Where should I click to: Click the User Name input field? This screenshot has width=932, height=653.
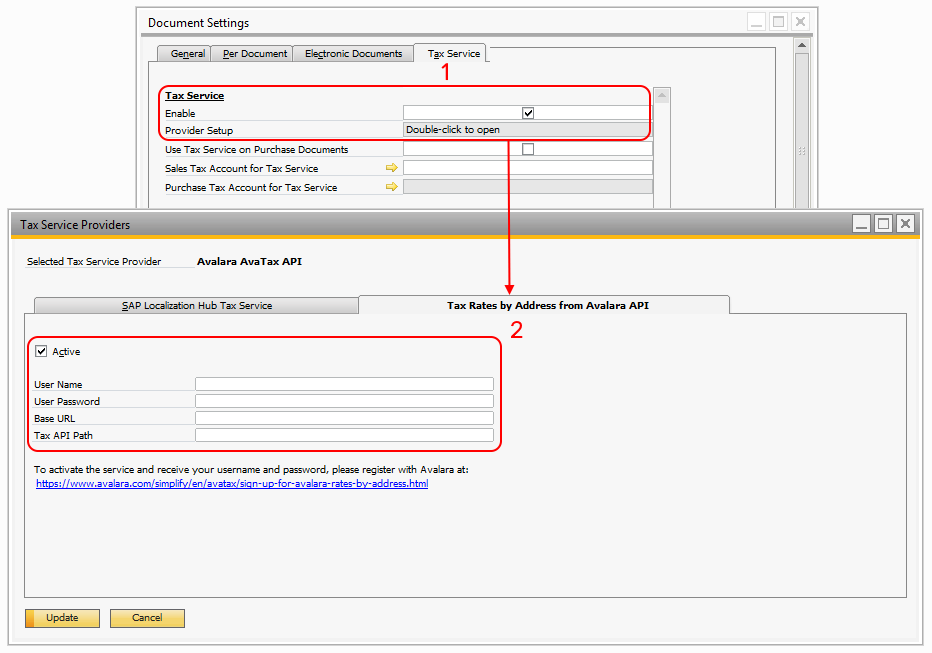pyautogui.click(x=344, y=384)
